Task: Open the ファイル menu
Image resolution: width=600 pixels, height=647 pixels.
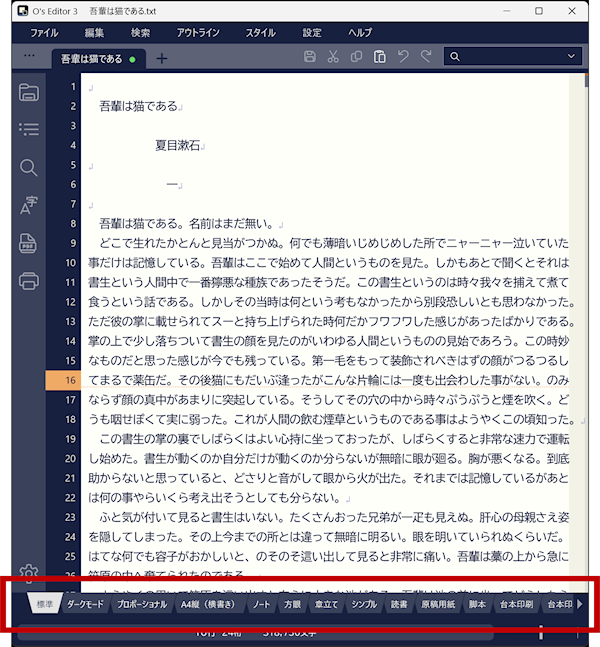Action: click(44, 33)
